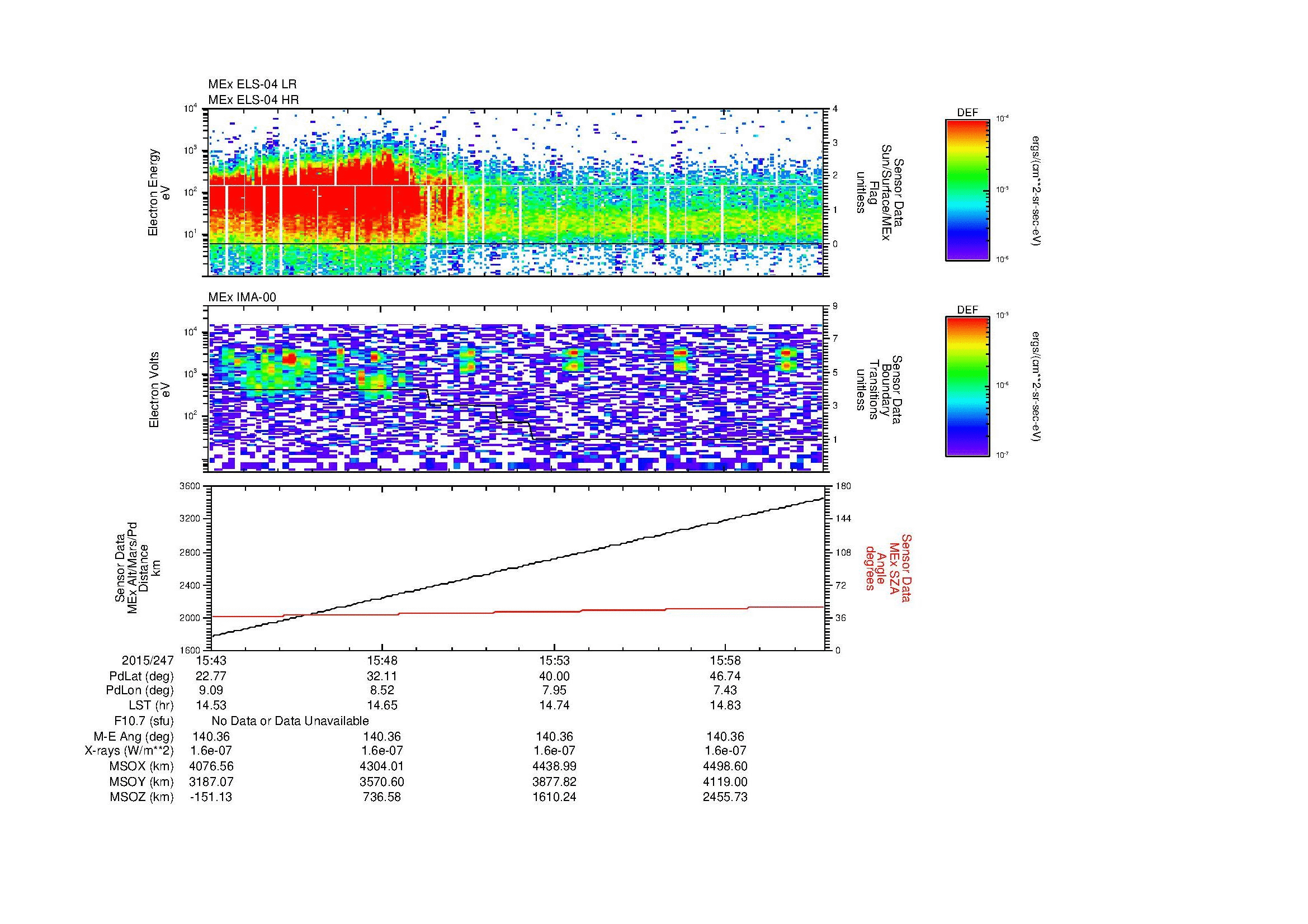
Task: Click the 'PdLon (deg)' row label
Action: tap(140, 690)
